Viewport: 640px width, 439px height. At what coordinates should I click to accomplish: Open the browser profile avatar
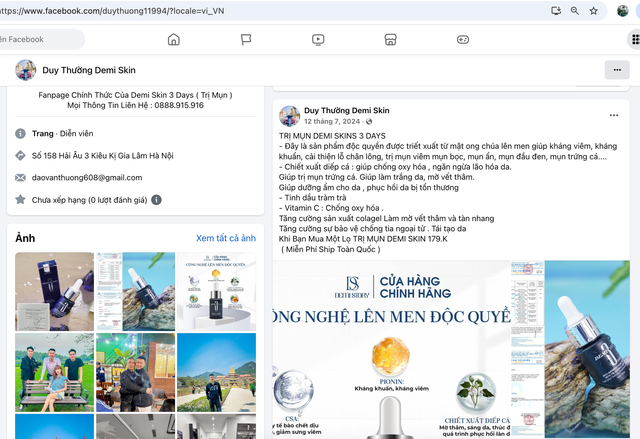point(622,11)
